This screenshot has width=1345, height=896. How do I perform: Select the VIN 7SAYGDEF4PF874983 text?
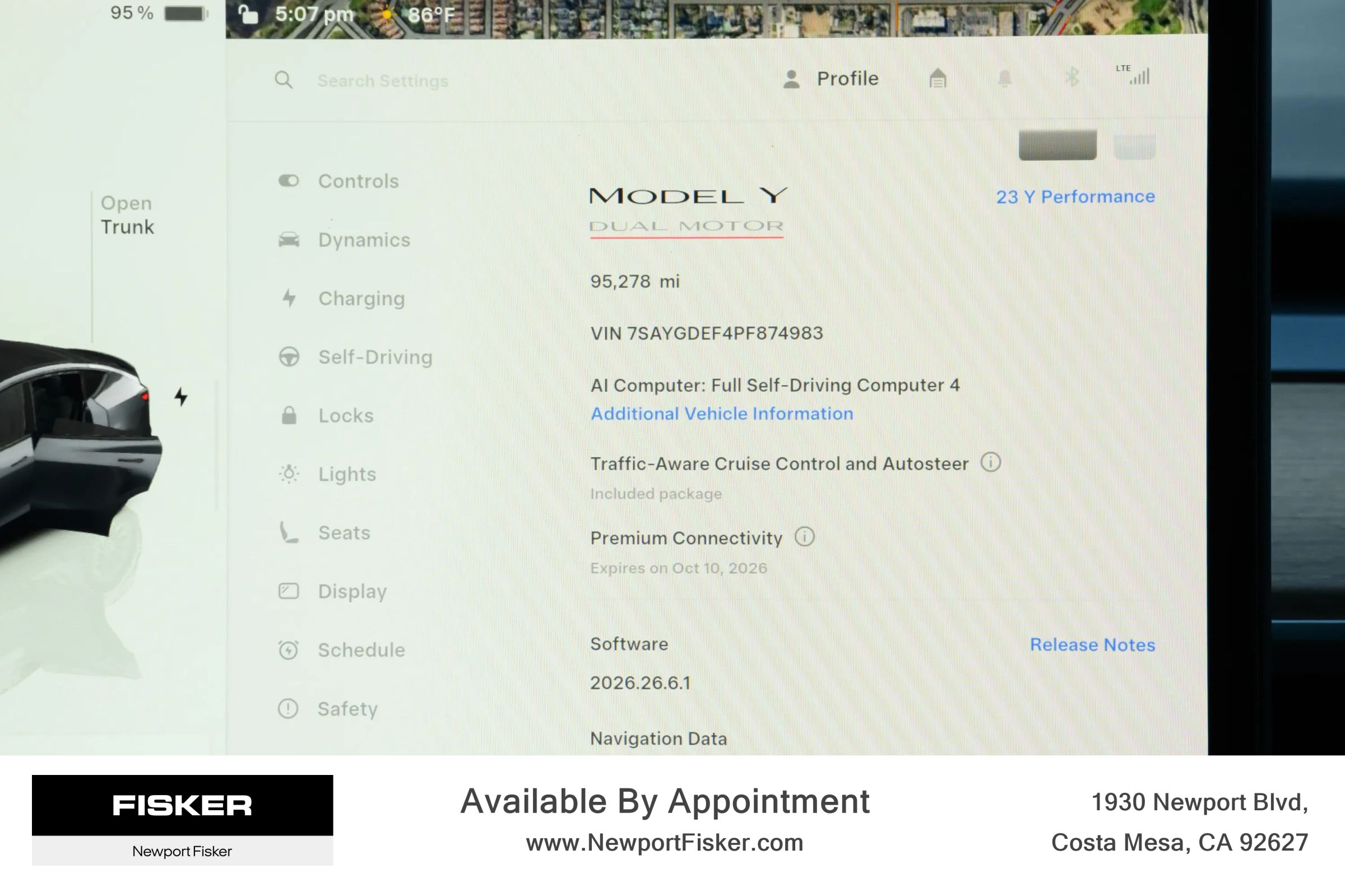[707, 333]
